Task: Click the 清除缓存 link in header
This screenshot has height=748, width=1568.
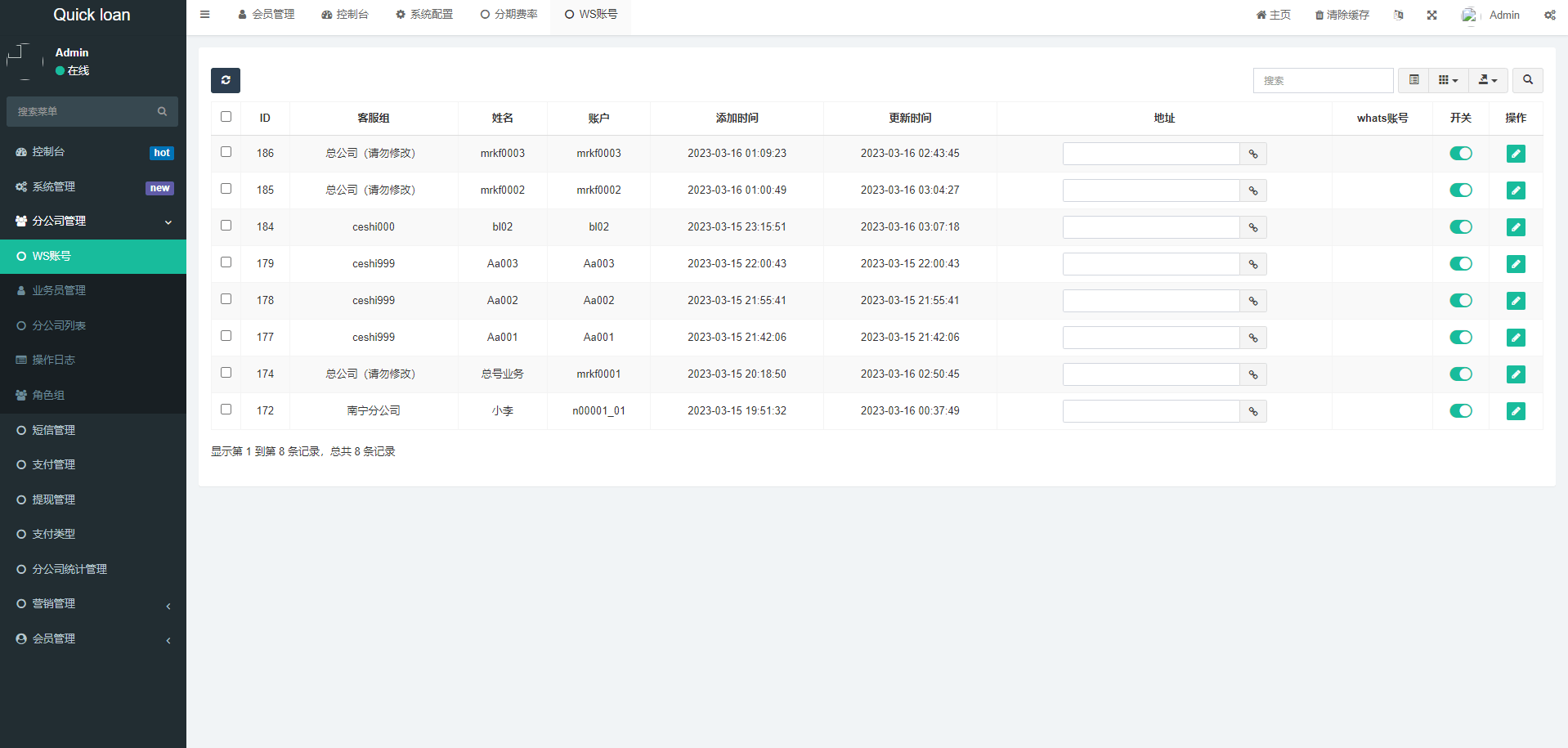Action: (1342, 15)
